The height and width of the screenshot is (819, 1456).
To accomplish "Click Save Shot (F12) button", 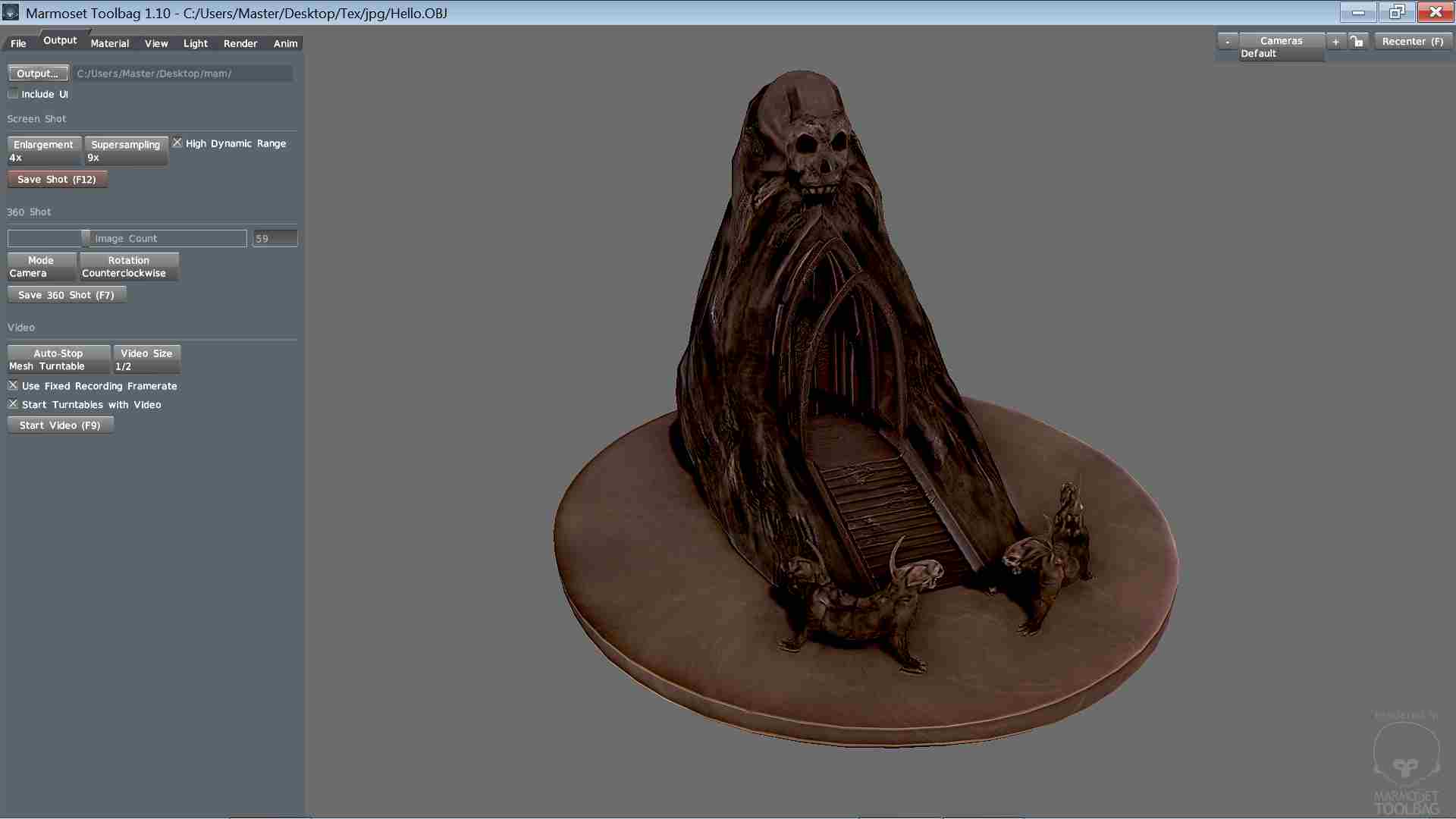I will [x=57, y=180].
